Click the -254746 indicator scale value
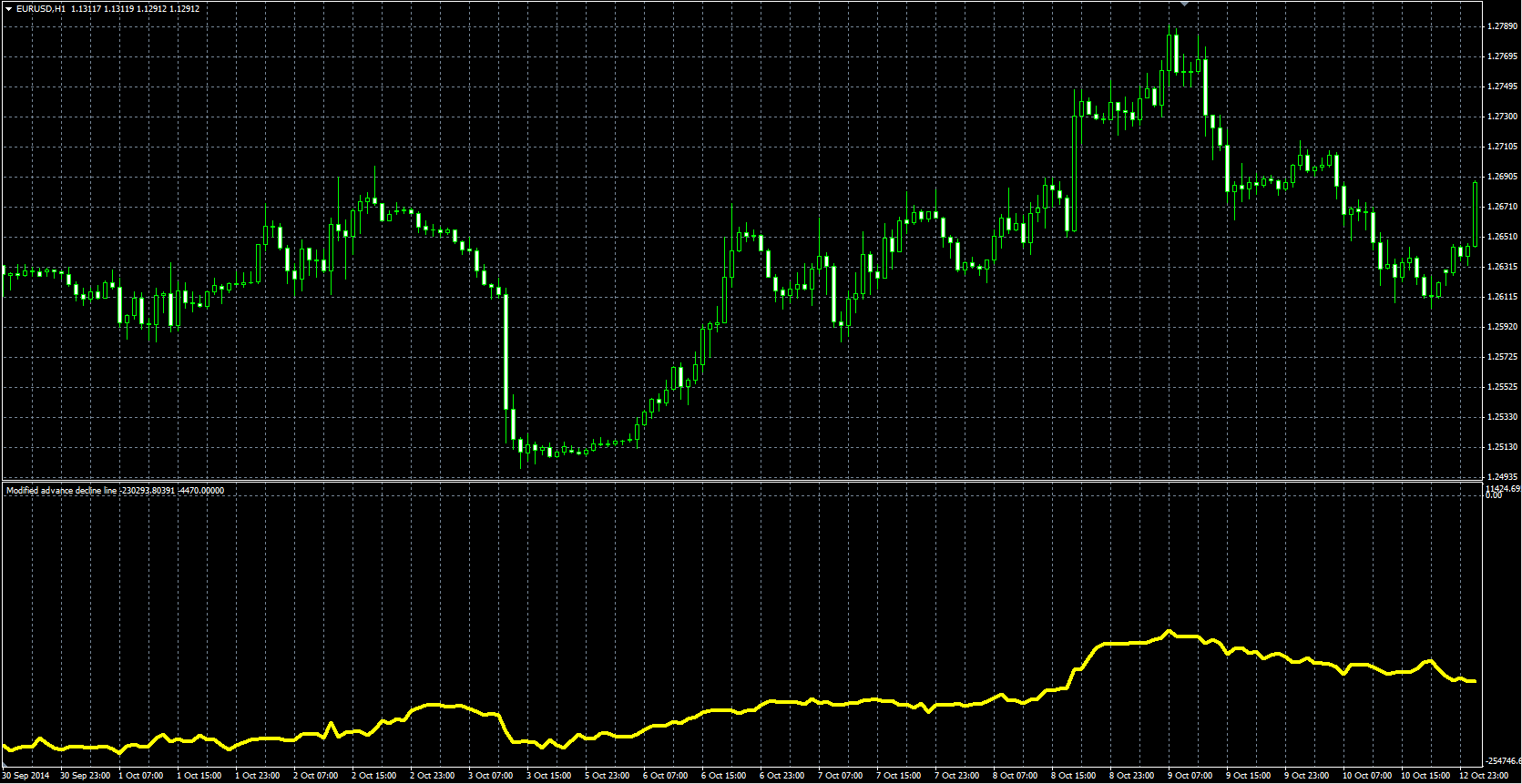 [x=1503, y=760]
